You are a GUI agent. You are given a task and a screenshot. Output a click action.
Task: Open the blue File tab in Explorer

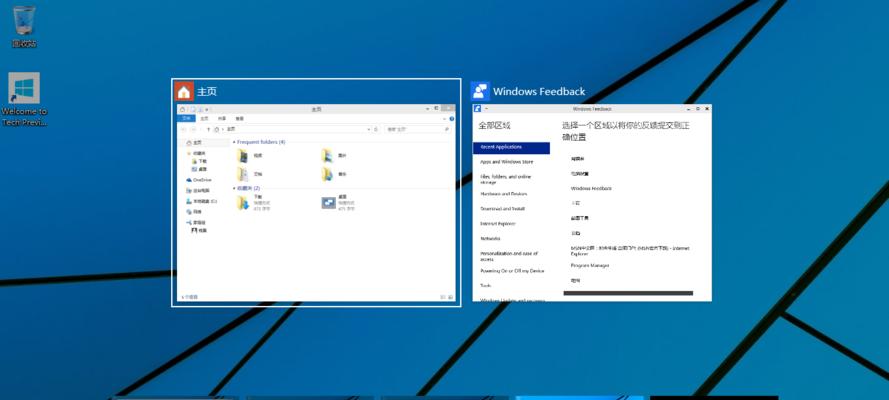186,118
